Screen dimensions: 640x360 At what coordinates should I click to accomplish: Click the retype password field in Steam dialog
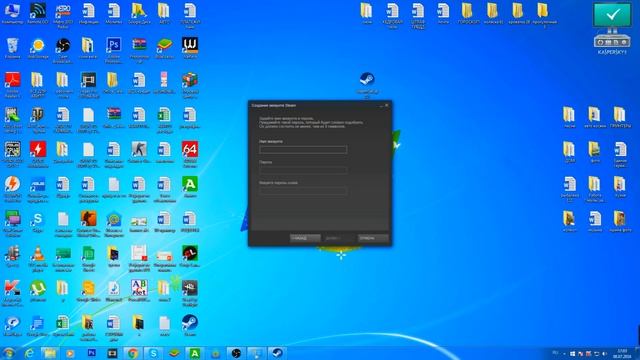point(303,191)
